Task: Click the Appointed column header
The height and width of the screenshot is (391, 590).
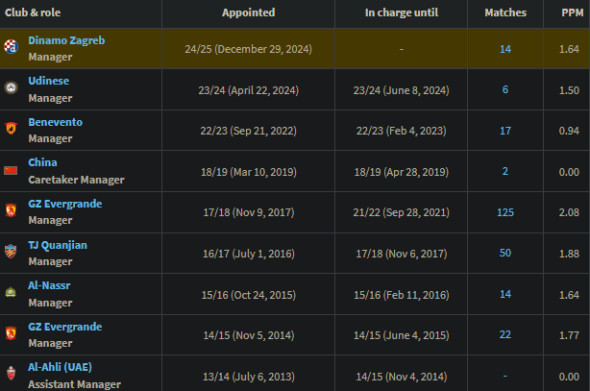Action: (248, 13)
